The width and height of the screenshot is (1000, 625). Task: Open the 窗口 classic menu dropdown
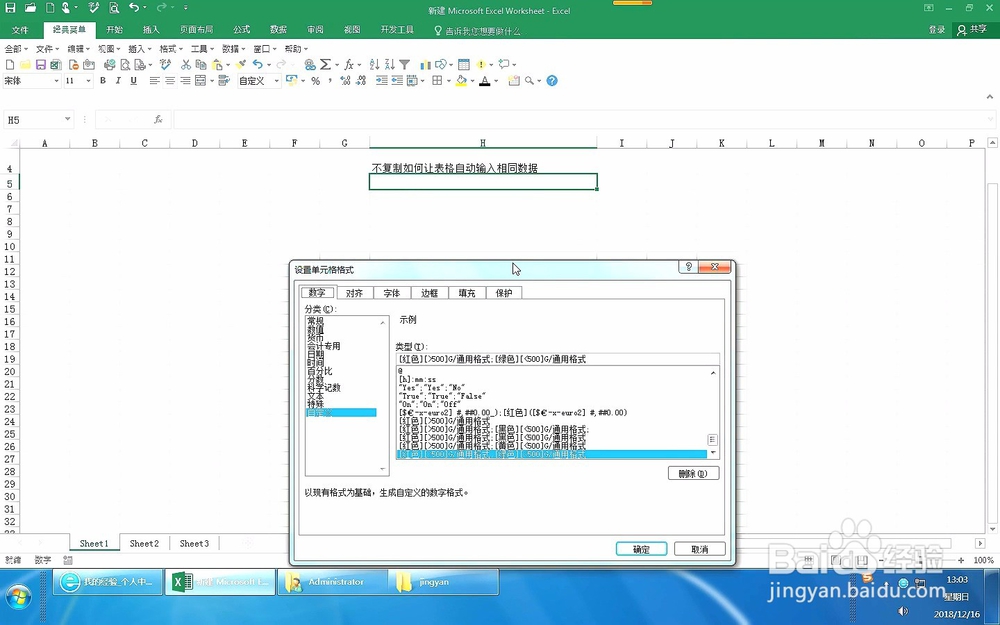pyautogui.click(x=264, y=49)
